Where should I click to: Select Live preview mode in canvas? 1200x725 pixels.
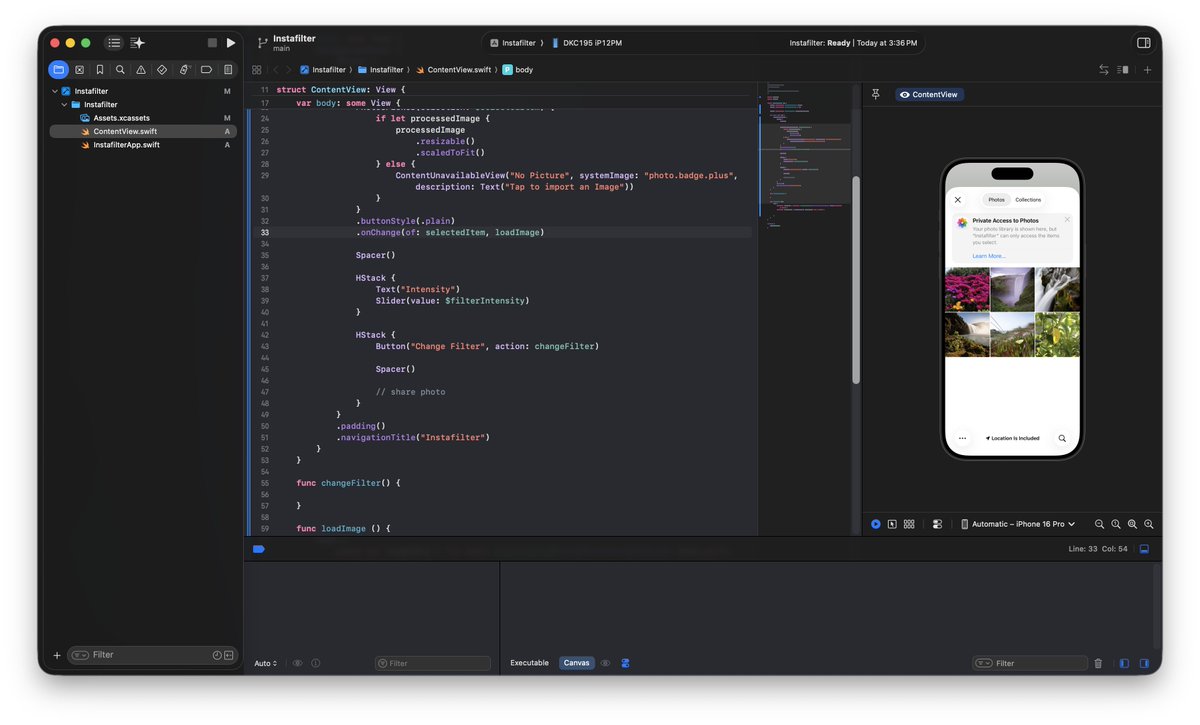coord(876,524)
